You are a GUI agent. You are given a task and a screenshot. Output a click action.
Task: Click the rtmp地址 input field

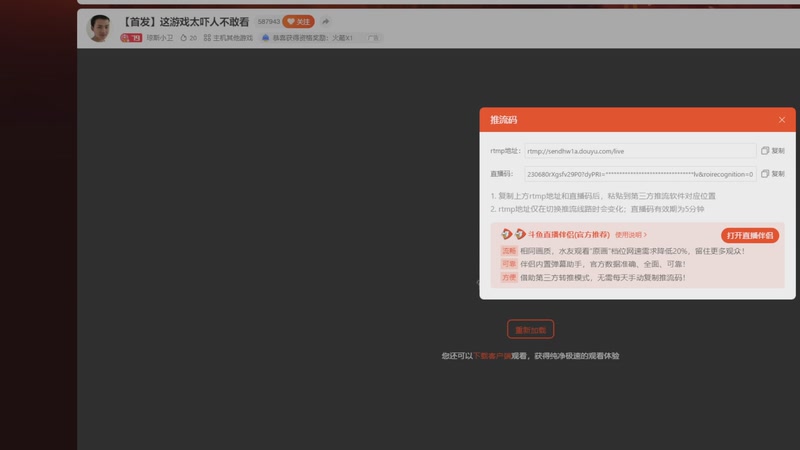click(640, 151)
